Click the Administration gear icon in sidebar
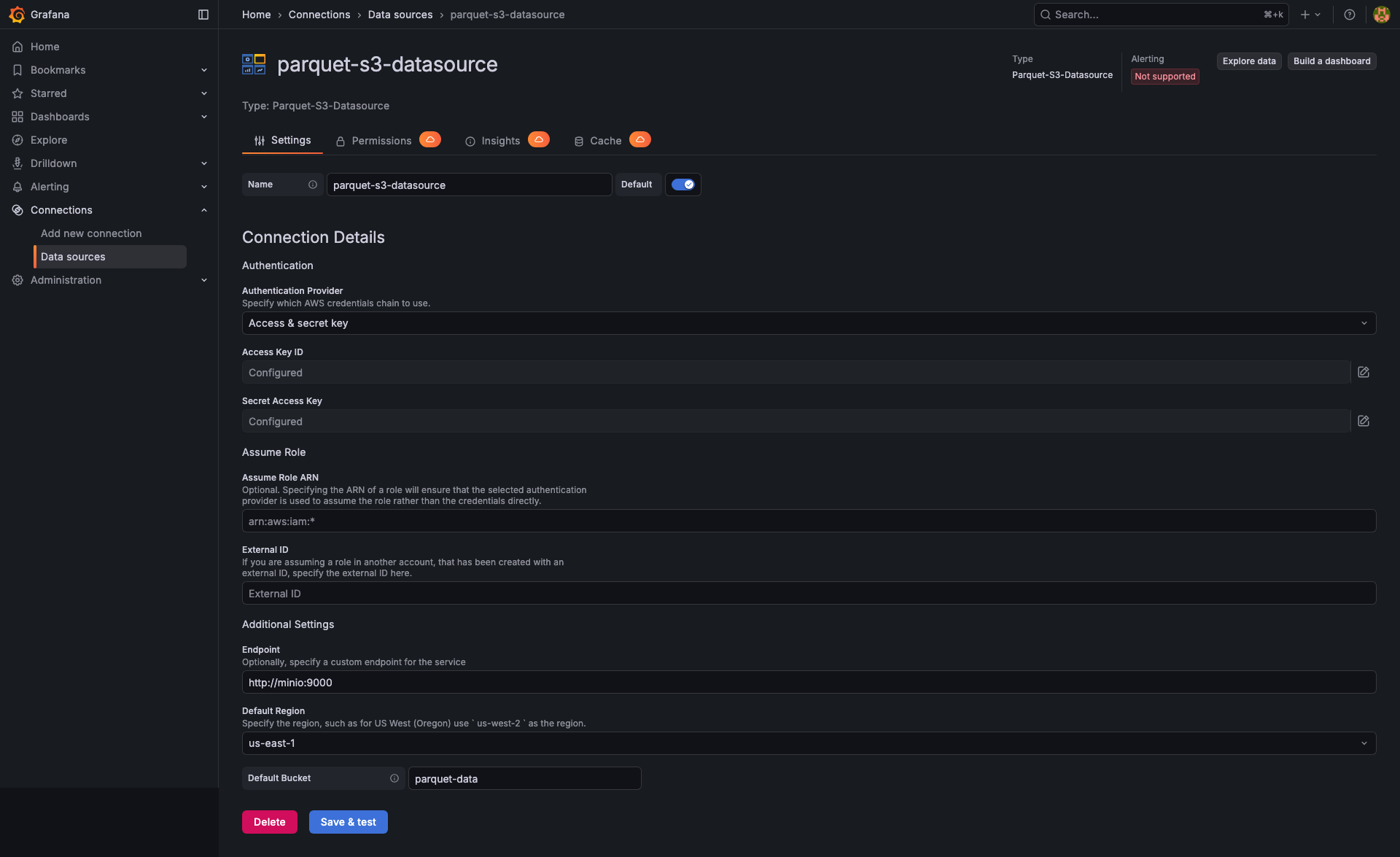Viewport: 1400px width, 857px height. tap(17, 280)
